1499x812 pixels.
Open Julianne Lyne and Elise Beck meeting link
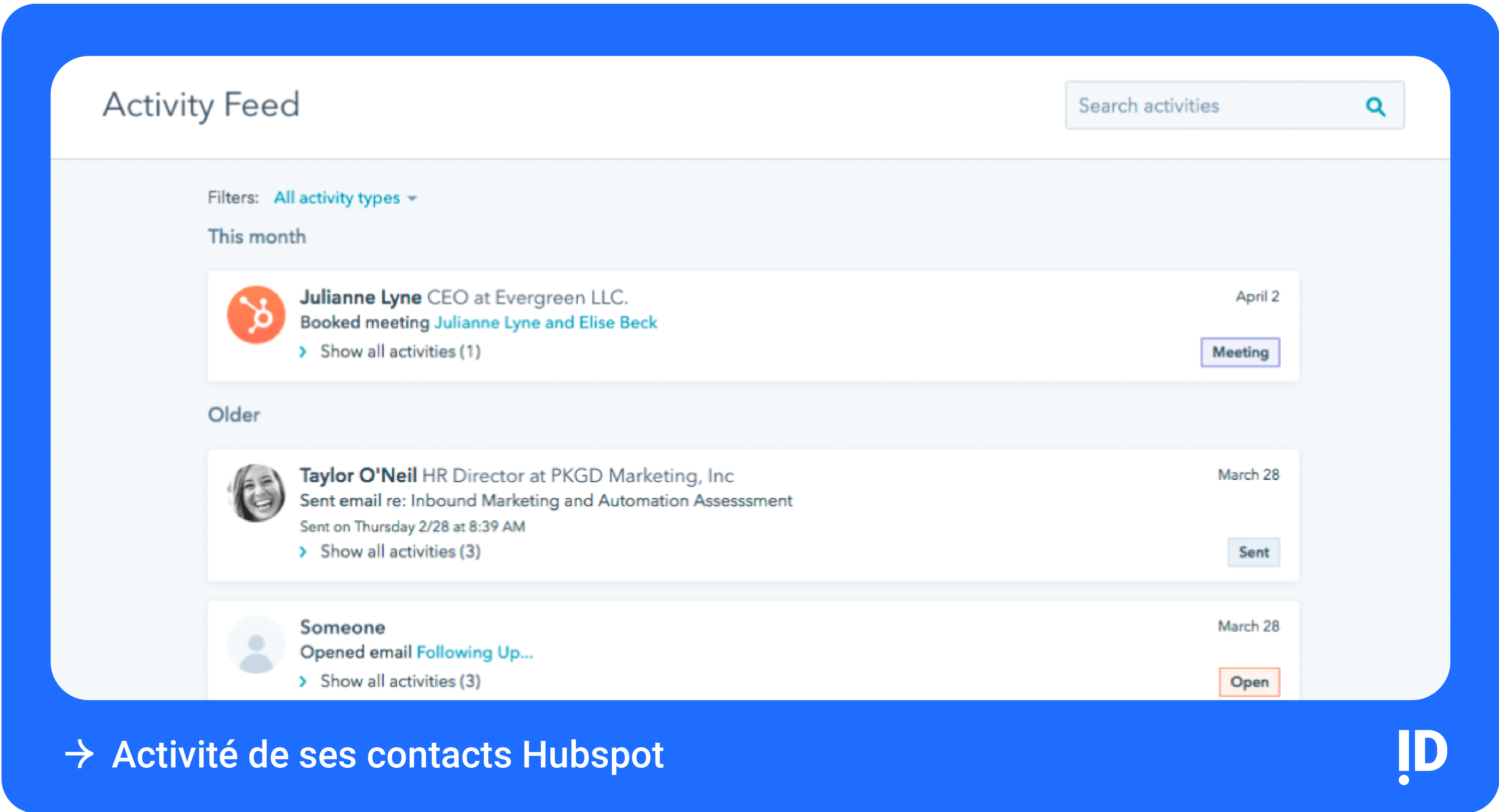[x=545, y=322]
